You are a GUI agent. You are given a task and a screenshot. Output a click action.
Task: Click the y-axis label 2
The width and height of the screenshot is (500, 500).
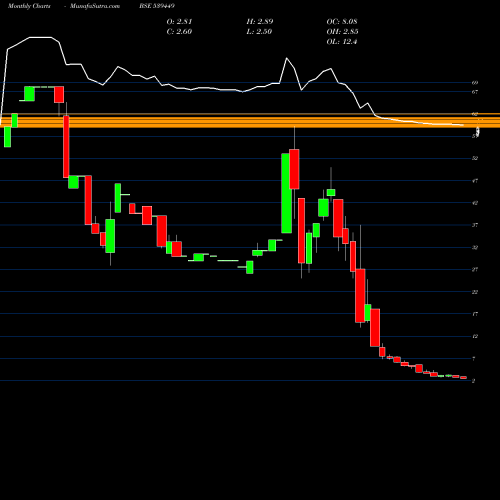coord(474,381)
